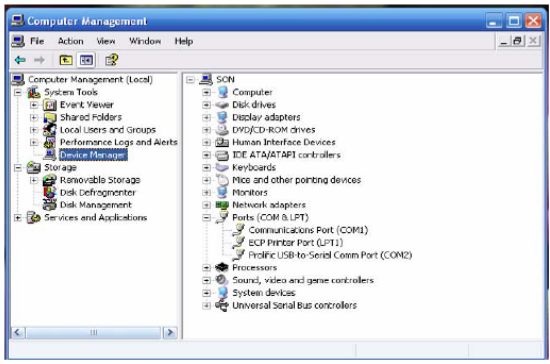Open the File menu
The height and width of the screenshot is (364, 550).
(37, 41)
